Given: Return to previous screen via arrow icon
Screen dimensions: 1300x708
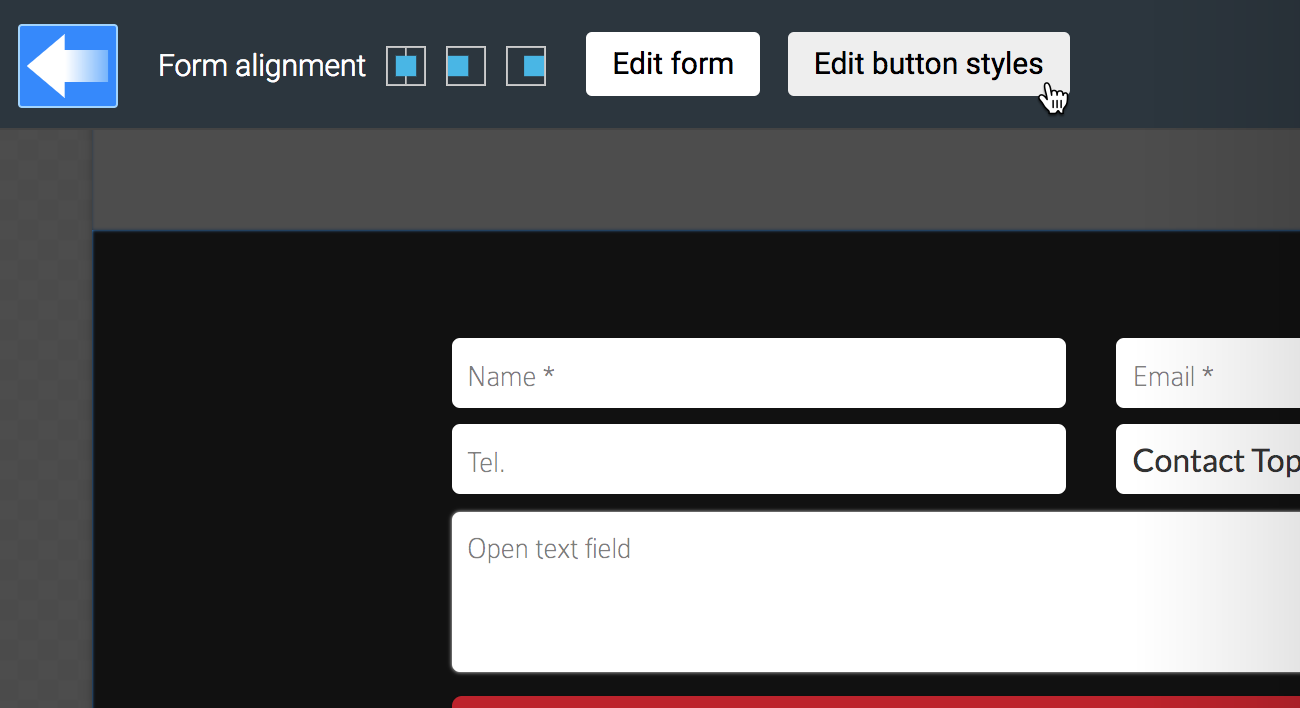Looking at the screenshot, I should coord(66,65).
